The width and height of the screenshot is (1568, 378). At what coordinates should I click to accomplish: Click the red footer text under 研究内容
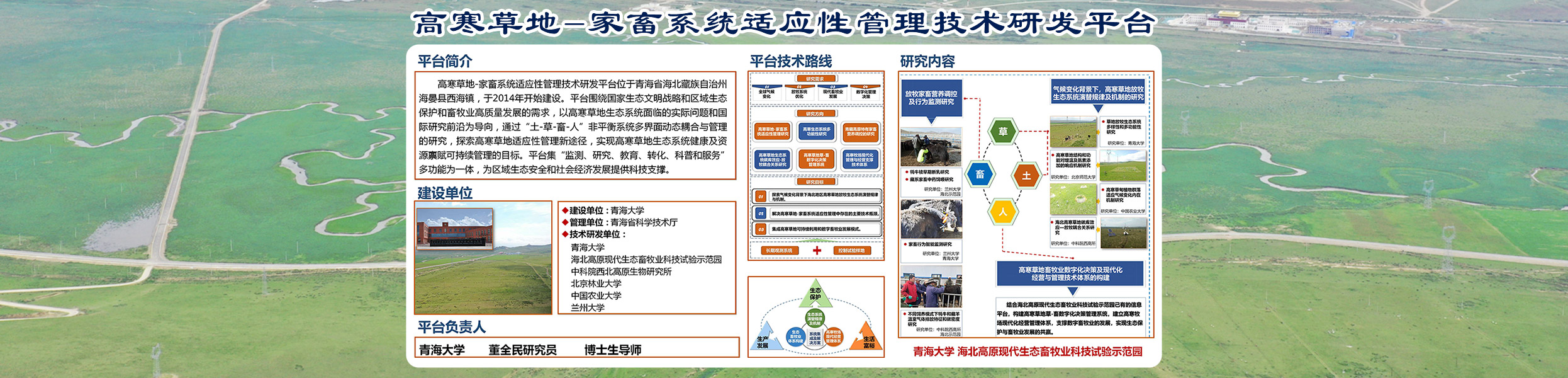click(1028, 352)
